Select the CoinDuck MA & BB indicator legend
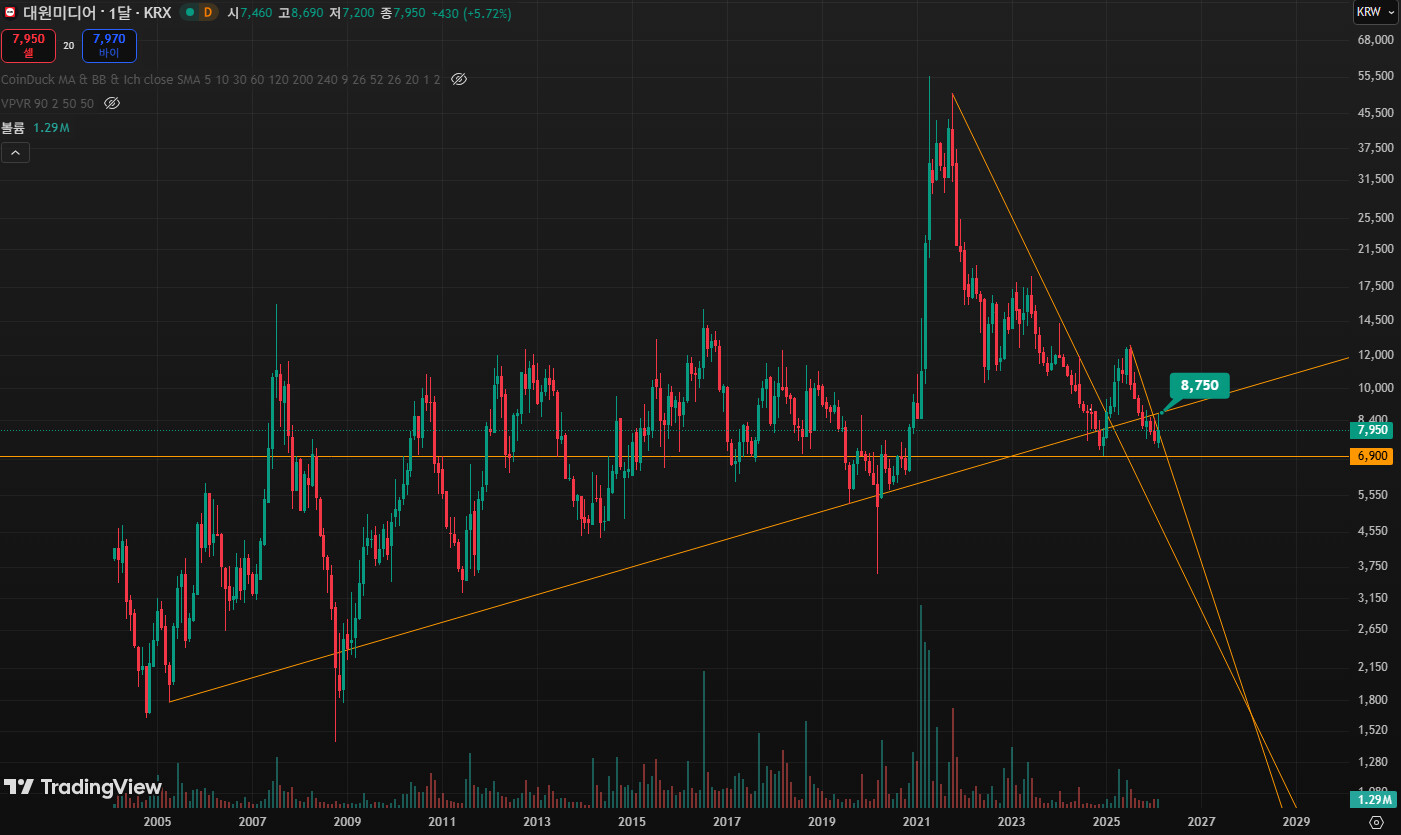 click(x=221, y=79)
